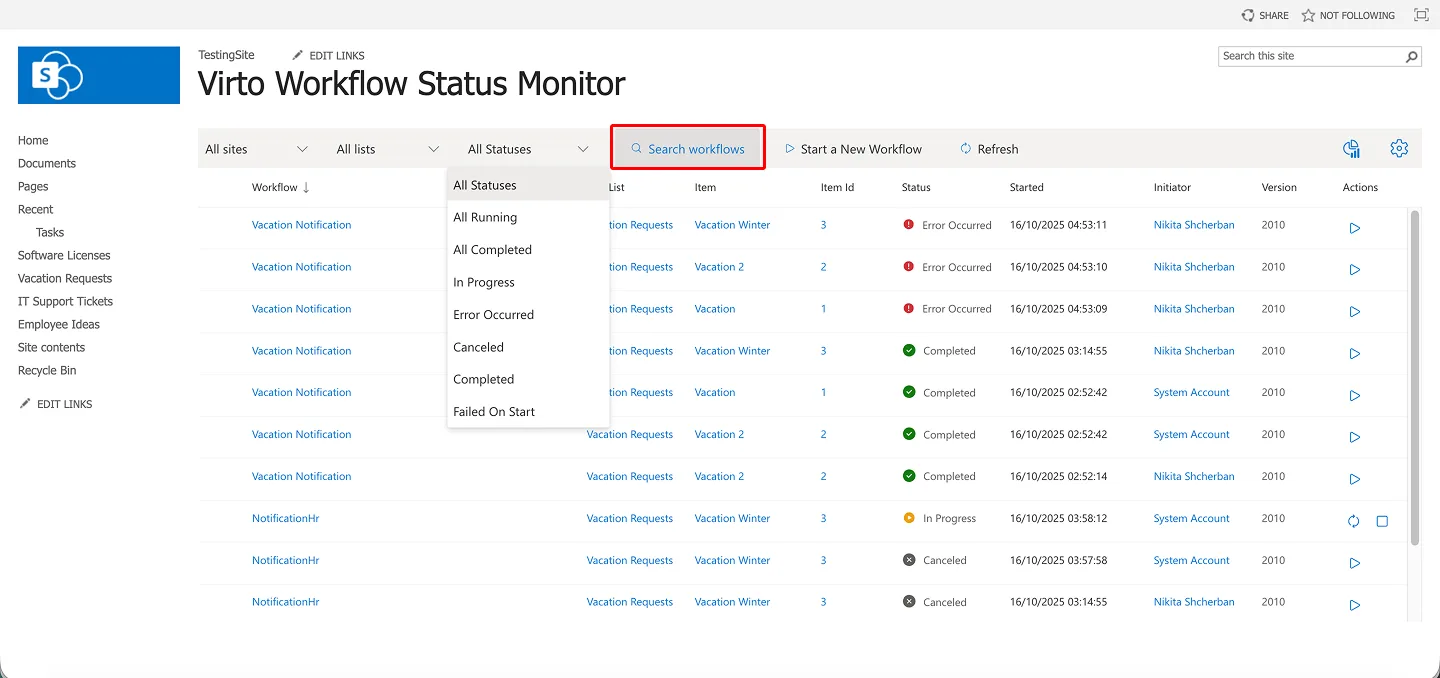Viewport: 1440px width, 678px height.
Task: Open the Vacation Requests sidebar link
Action: point(64,278)
